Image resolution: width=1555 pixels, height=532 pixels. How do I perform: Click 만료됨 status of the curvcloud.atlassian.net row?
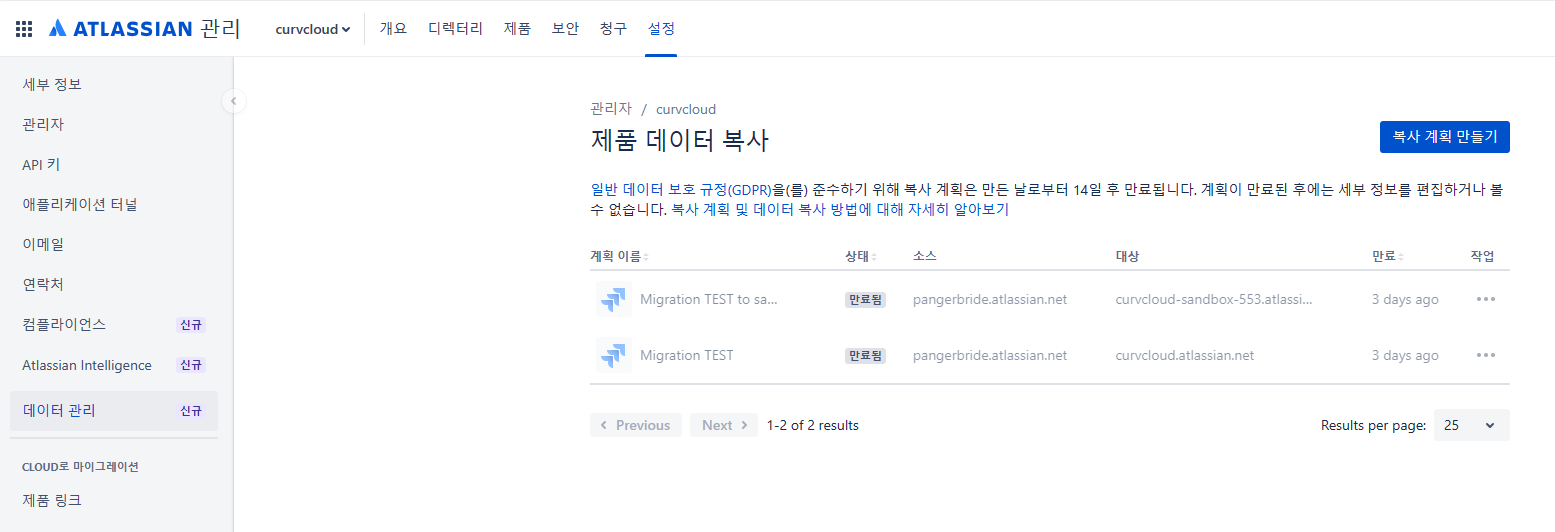coord(865,355)
